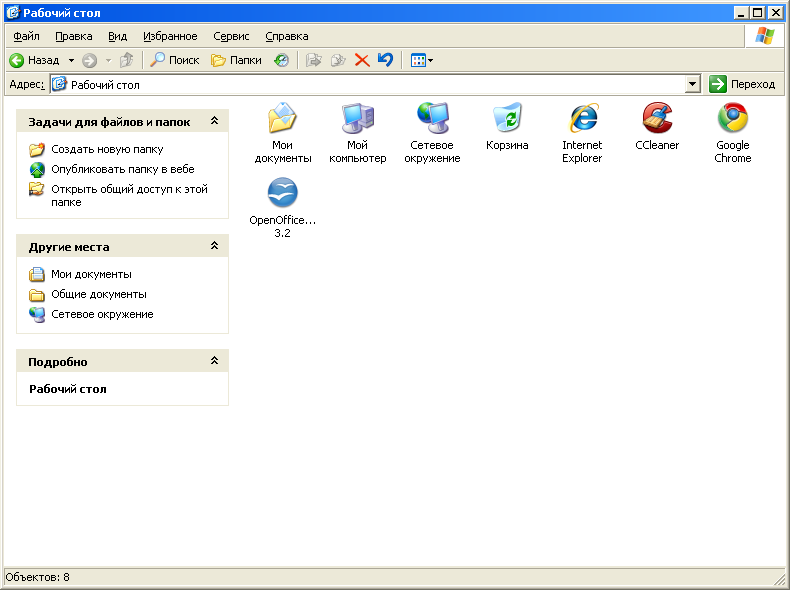
Task: Collapse the Другие места panel
Action: [x=214, y=246]
